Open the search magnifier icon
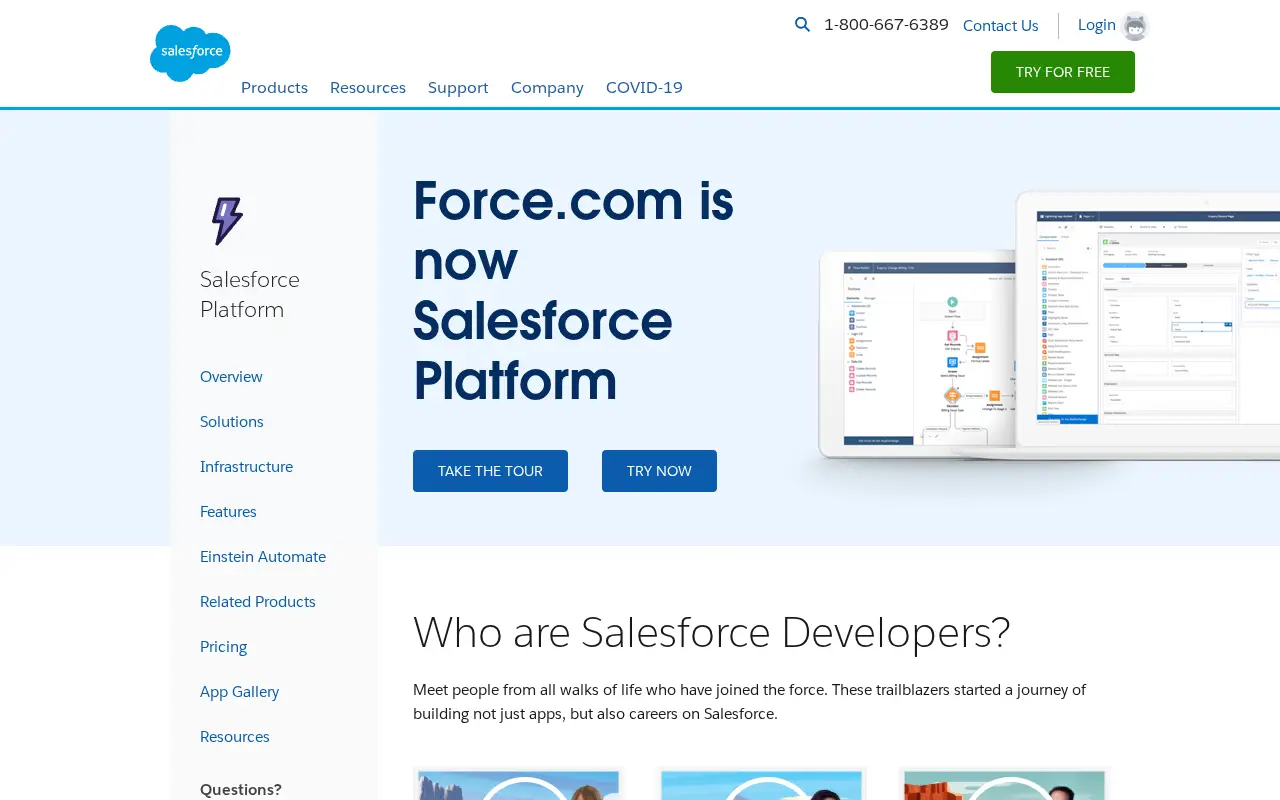Screen dimensions: 1280x800 pos(802,25)
